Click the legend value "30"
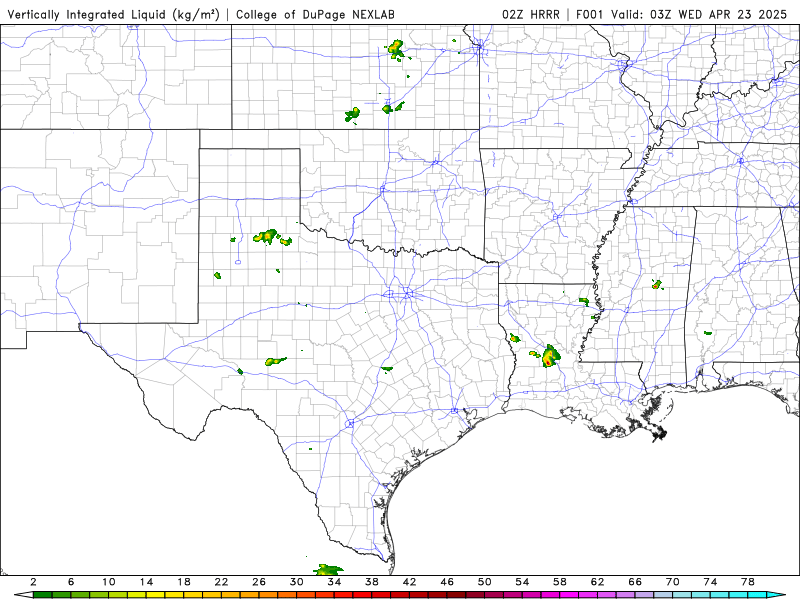Viewport: 800px width, 600px height. (x=297, y=582)
